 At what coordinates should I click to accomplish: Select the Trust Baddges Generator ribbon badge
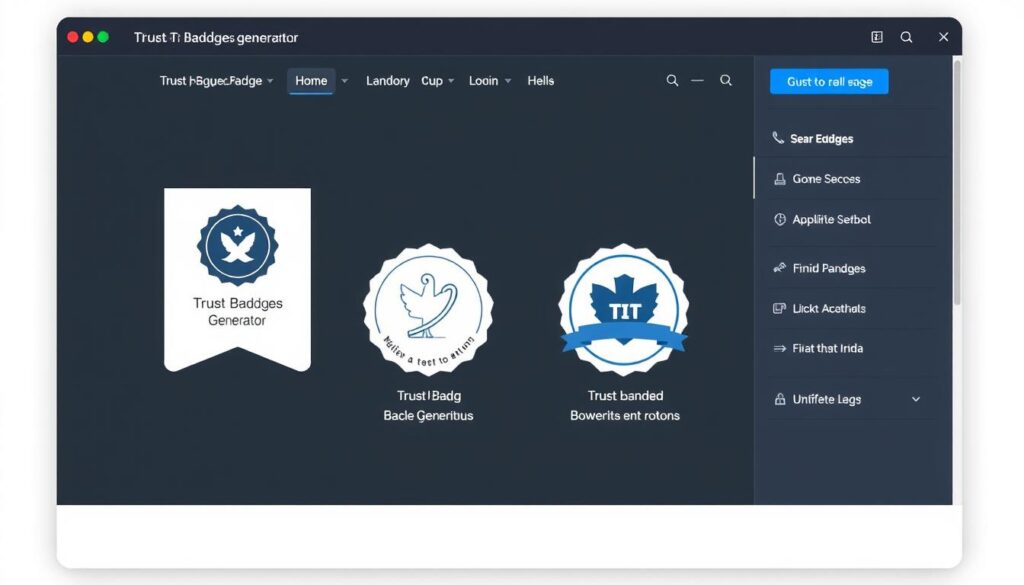pyautogui.click(x=237, y=278)
